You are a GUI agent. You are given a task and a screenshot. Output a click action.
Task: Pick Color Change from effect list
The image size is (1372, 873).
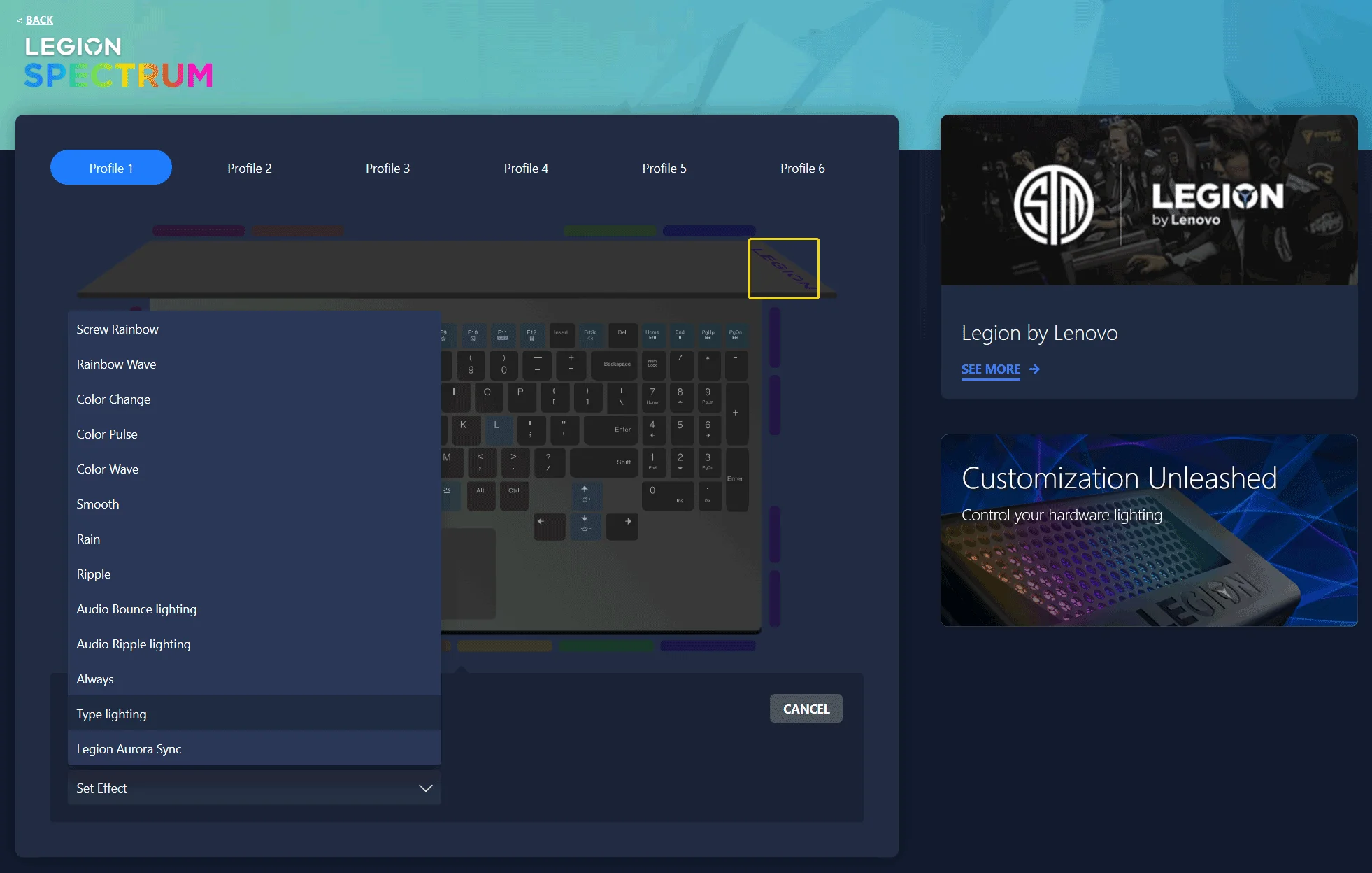coord(255,399)
